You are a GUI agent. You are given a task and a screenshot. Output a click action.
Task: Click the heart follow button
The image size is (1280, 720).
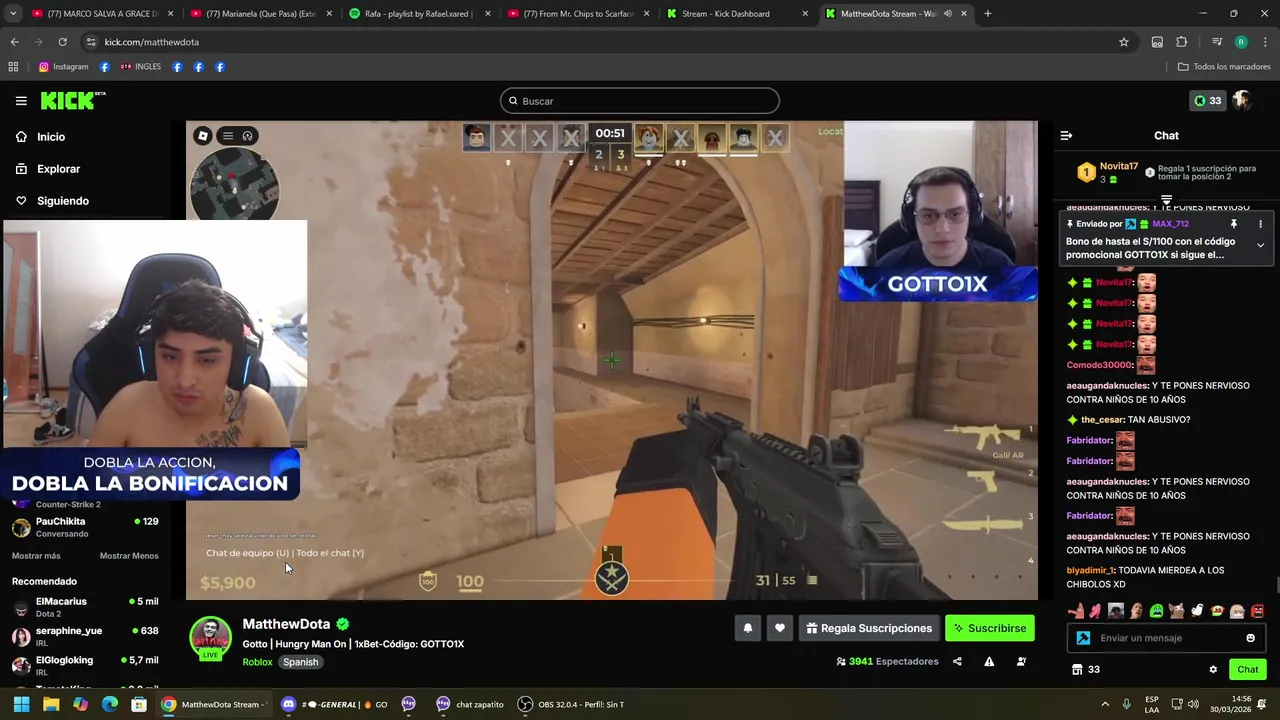coord(779,628)
